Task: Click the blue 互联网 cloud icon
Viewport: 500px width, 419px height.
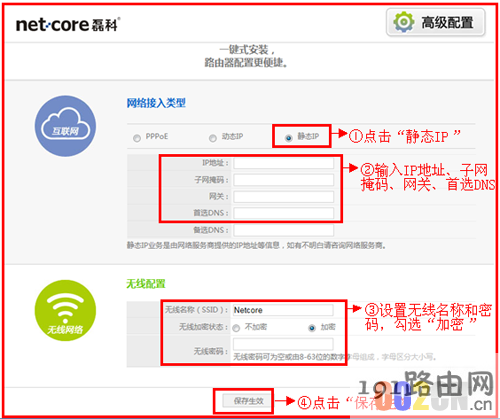Action: (x=65, y=126)
